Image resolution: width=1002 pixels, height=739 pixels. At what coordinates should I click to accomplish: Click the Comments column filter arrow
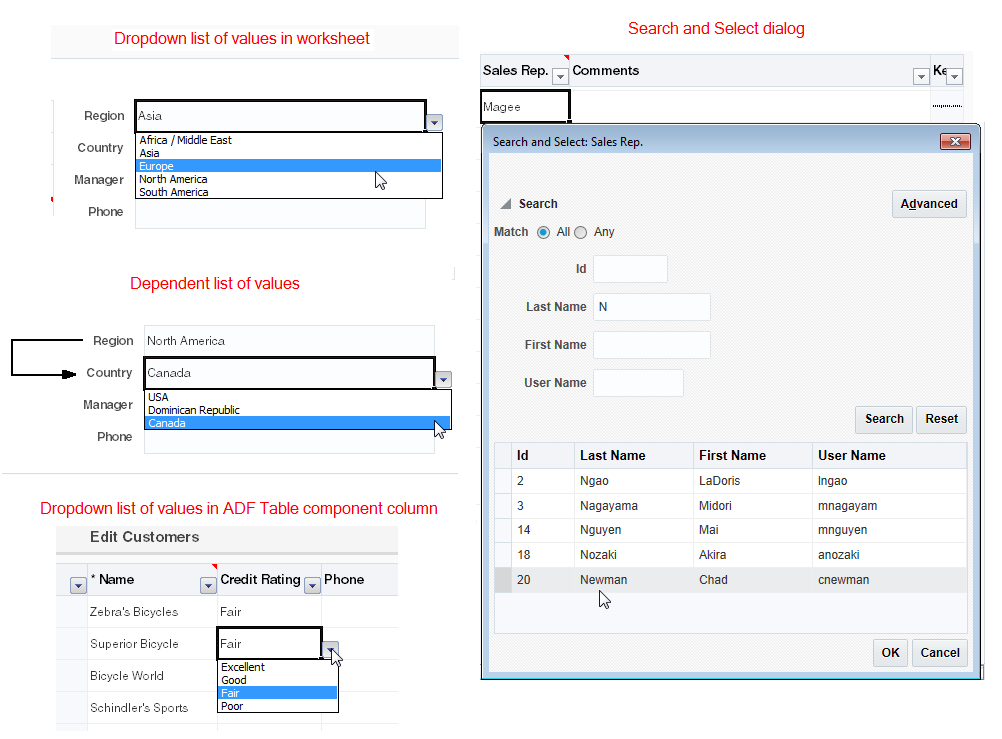[x=921, y=77]
